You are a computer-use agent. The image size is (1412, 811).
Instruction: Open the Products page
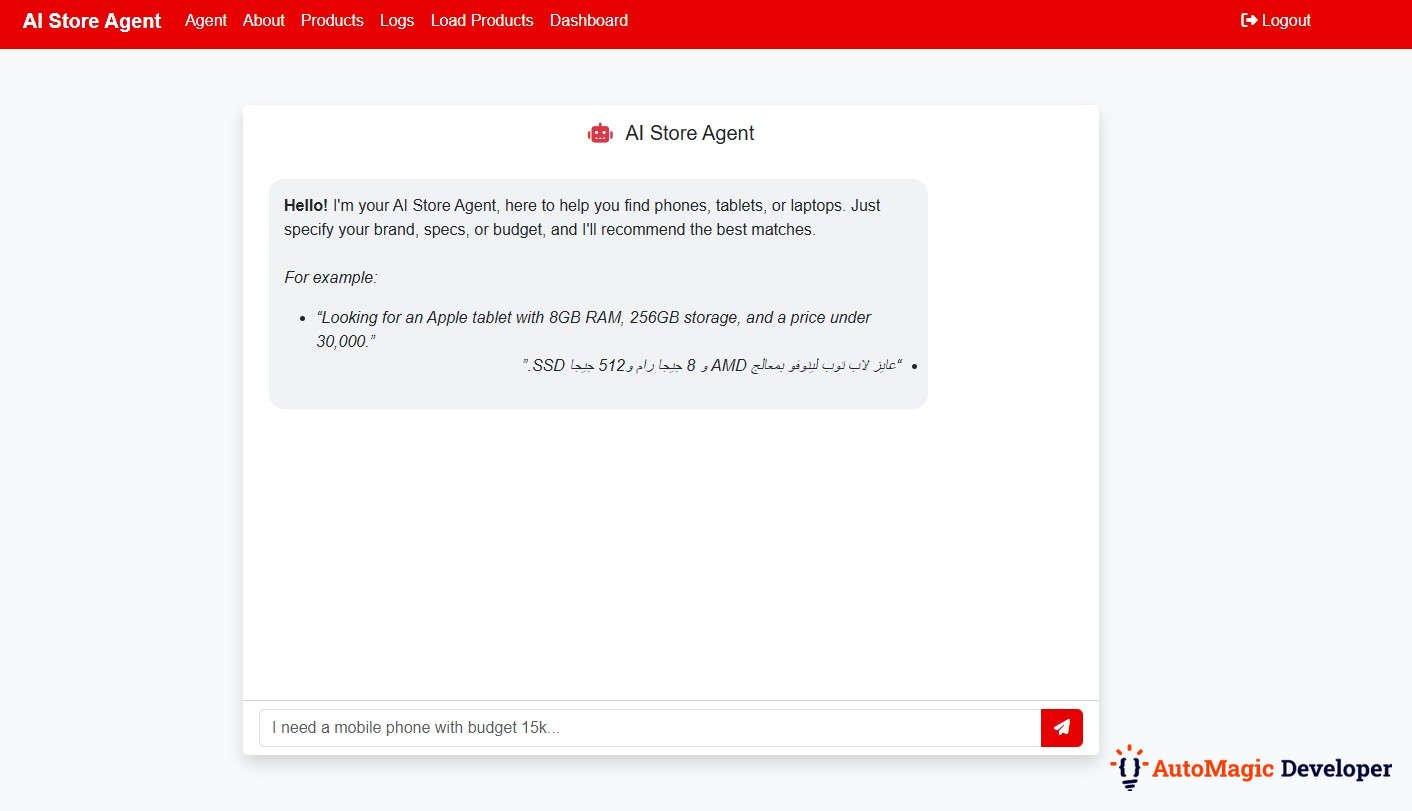point(332,20)
